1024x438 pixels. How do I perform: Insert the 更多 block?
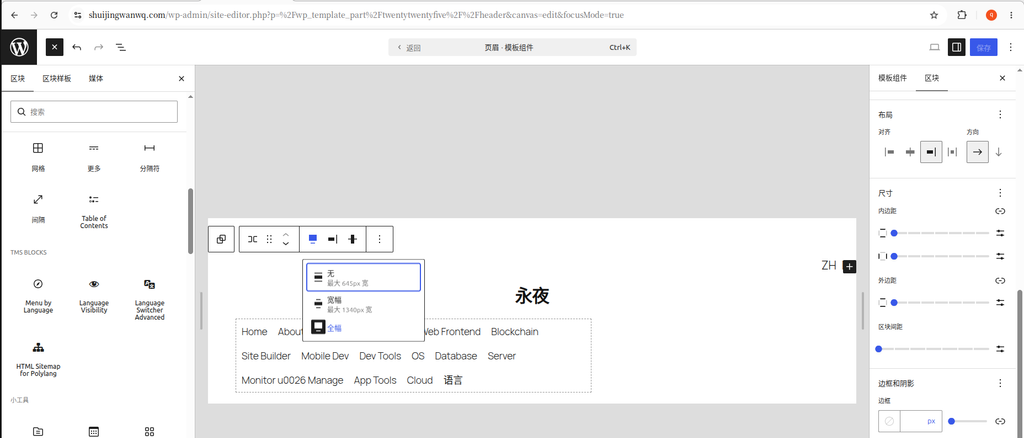[94, 157]
